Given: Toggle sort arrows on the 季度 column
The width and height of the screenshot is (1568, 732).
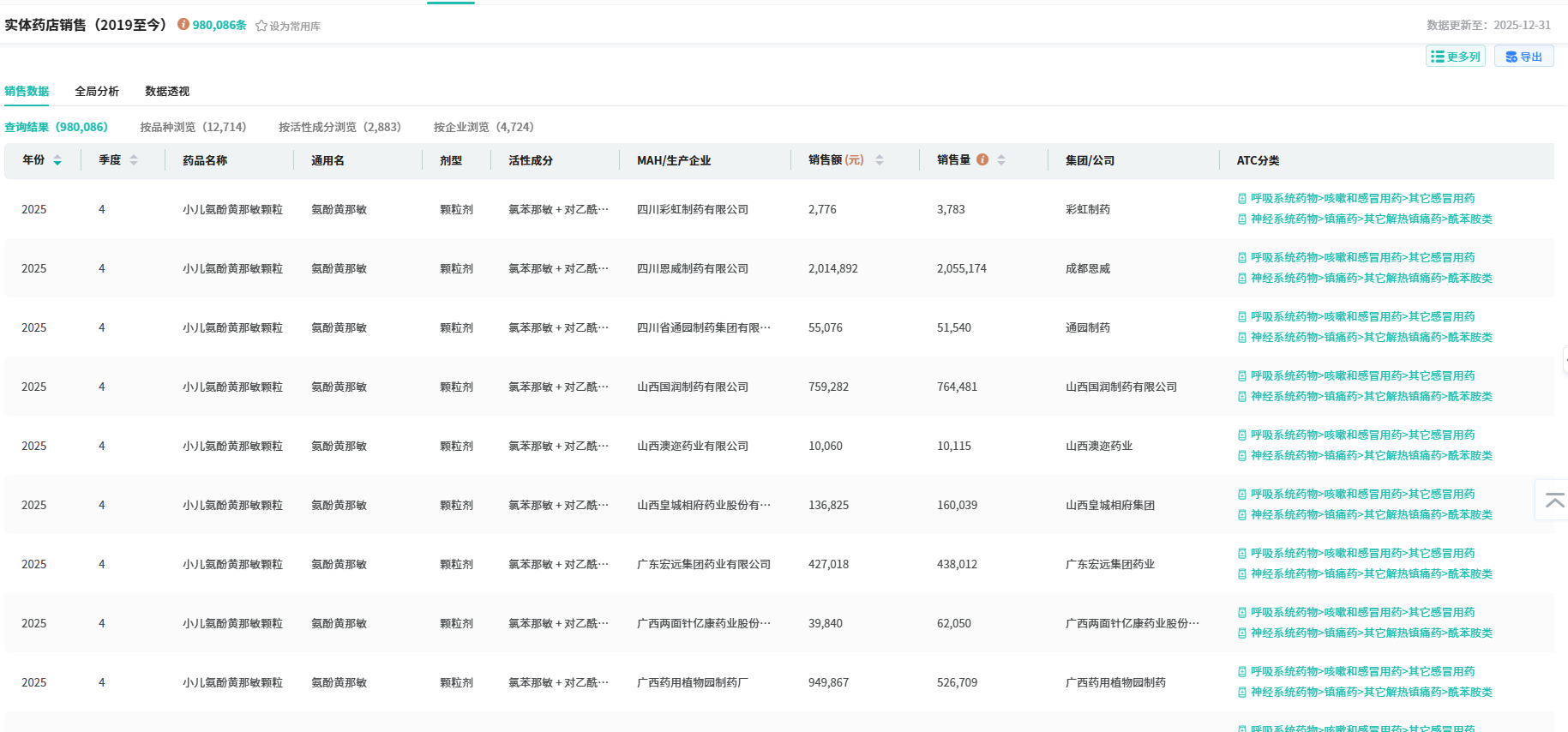Looking at the screenshot, I should 134,160.
